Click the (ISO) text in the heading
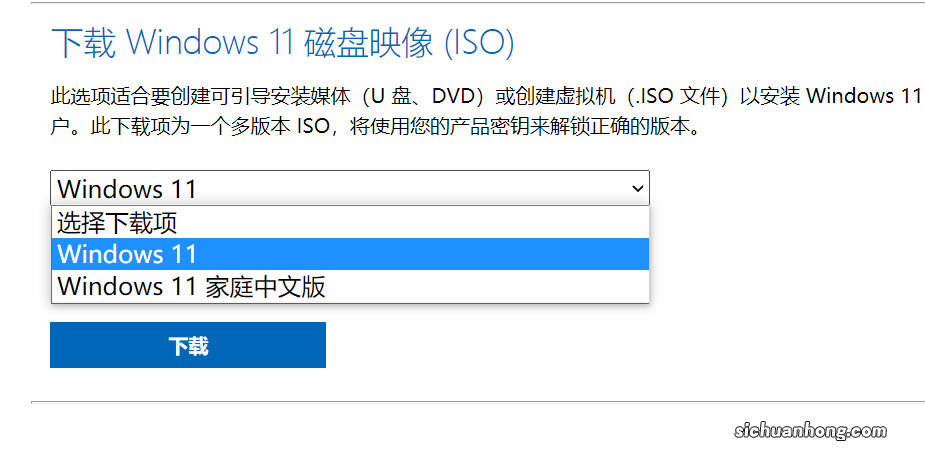The height and width of the screenshot is (451, 925). point(478,43)
